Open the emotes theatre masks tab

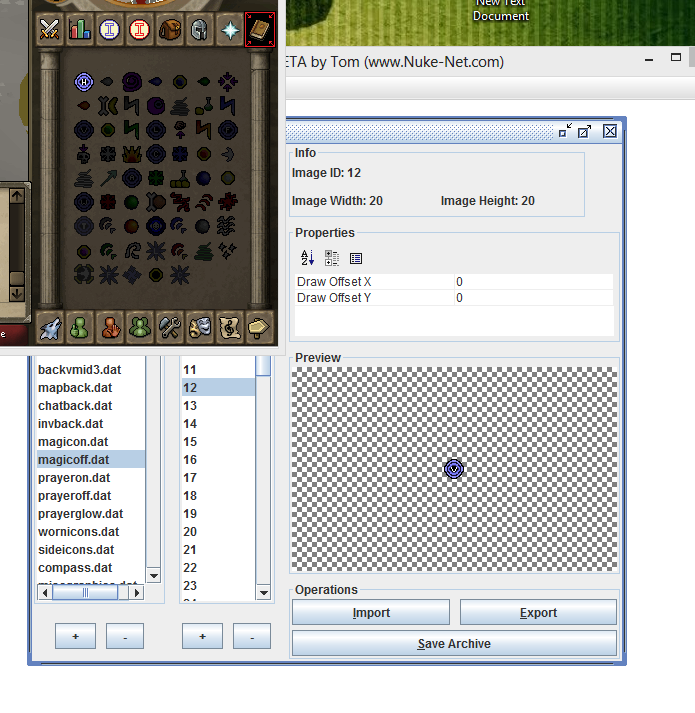click(200, 327)
